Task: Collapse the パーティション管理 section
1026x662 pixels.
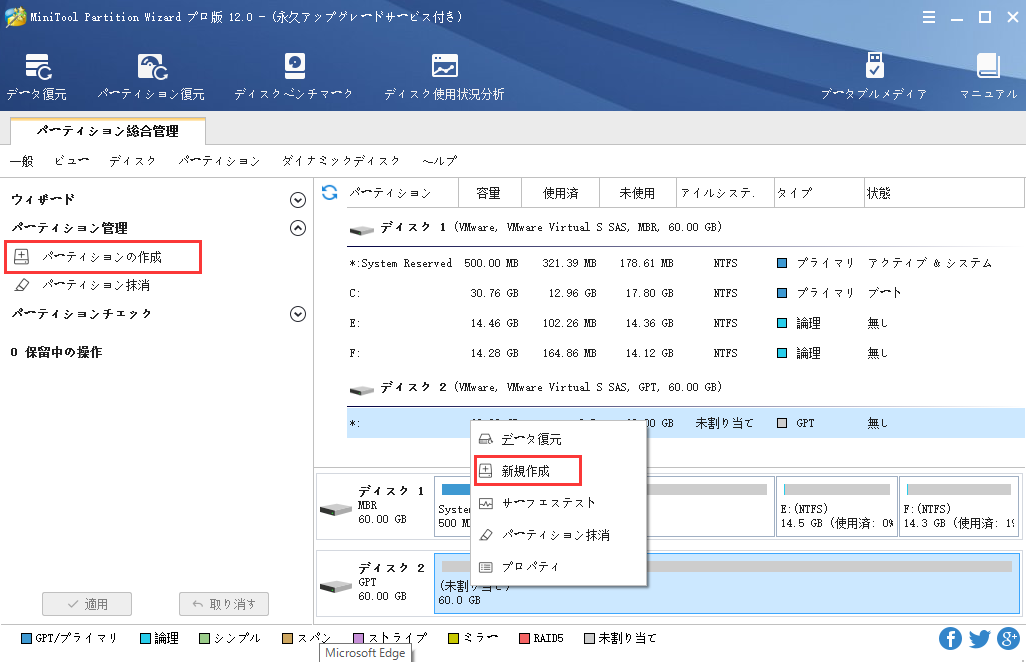Action: (298, 228)
